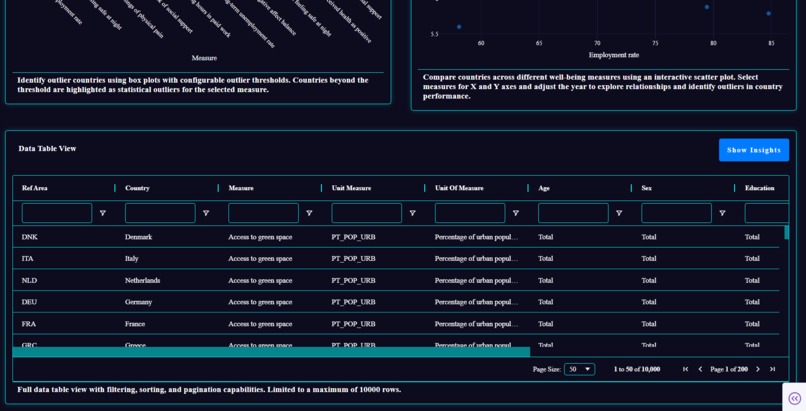This screenshot has height=411, width=806.
Task: Focus the Ref Area filter input
Action: point(57,213)
